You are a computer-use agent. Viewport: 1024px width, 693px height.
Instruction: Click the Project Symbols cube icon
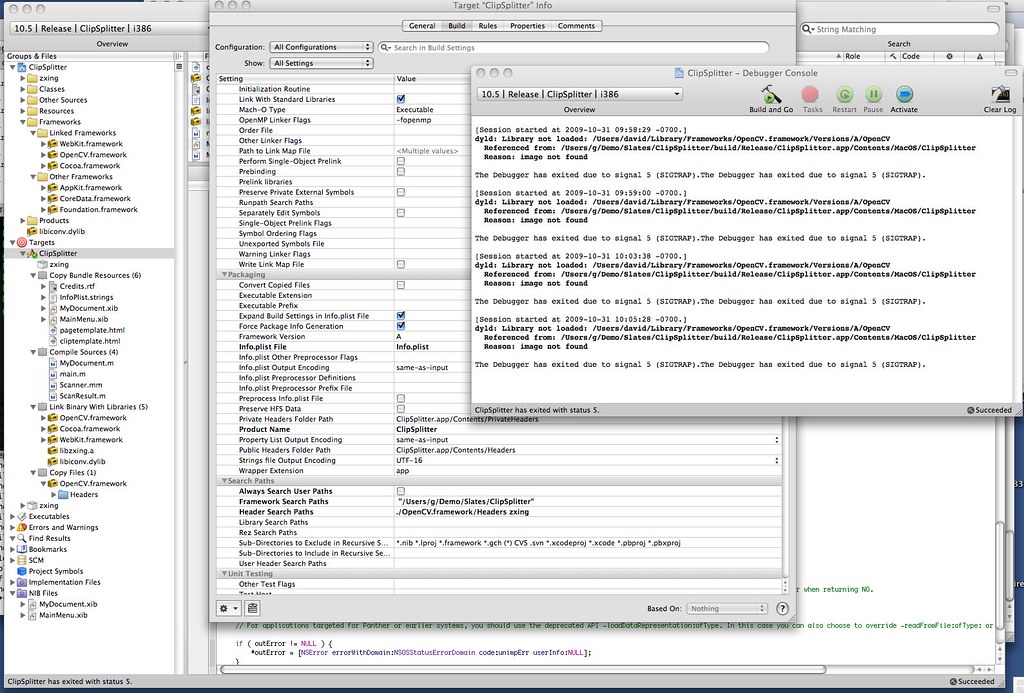22,571
